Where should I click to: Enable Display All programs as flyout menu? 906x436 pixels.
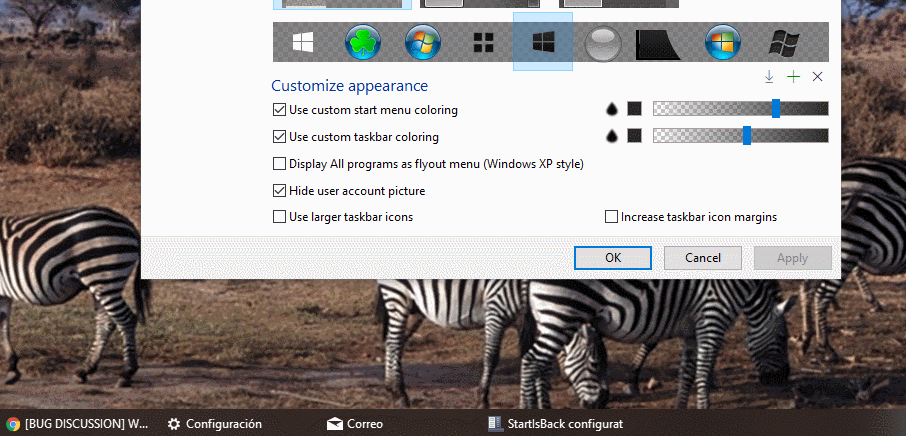tap(279, 164)
